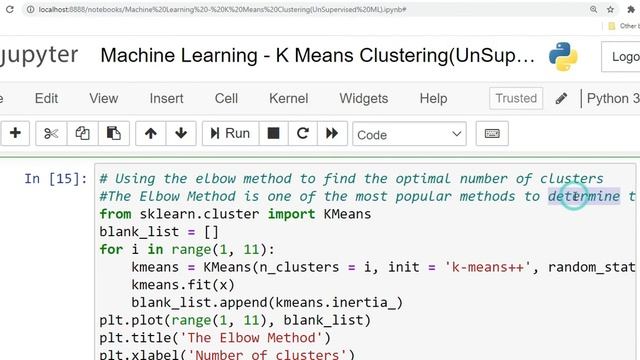Screen dimensions: 640x360
Task: Click 'KMeans' in the import line
Action: click(347, 214)
